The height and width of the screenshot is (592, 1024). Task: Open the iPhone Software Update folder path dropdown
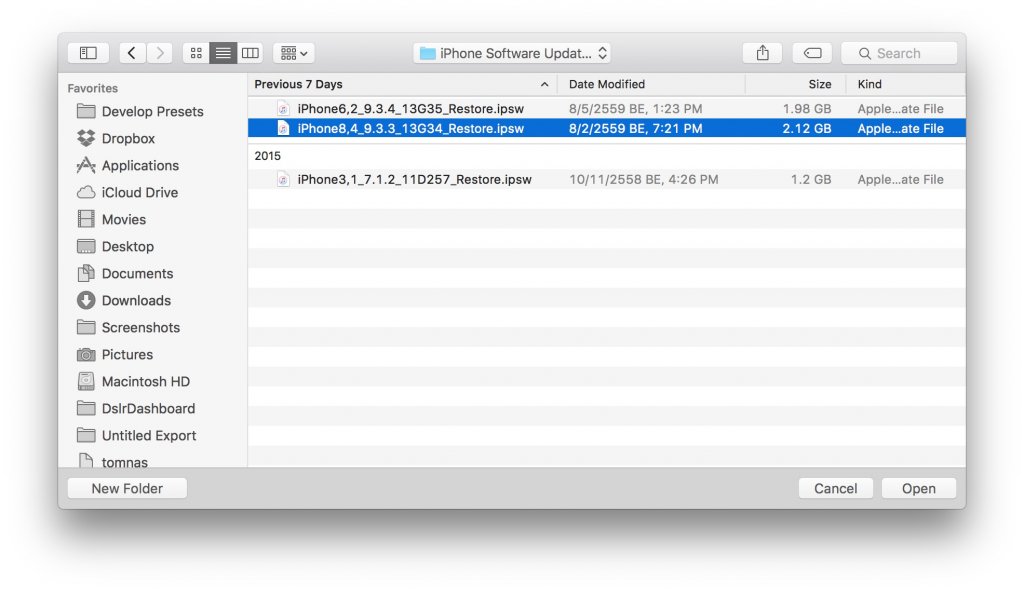point(512,52)
